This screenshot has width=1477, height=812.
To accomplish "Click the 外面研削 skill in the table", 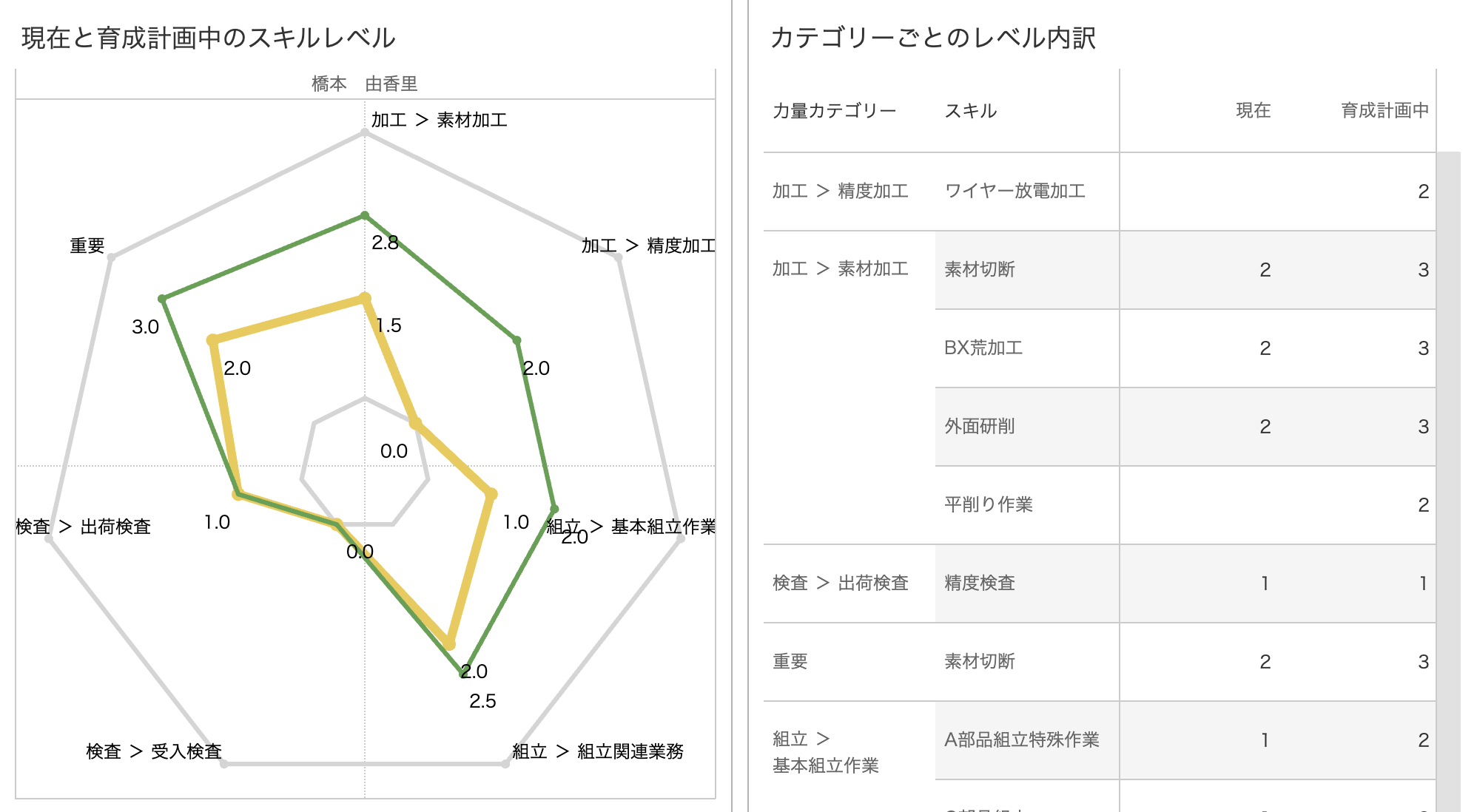I will click(x=980, y=427).
